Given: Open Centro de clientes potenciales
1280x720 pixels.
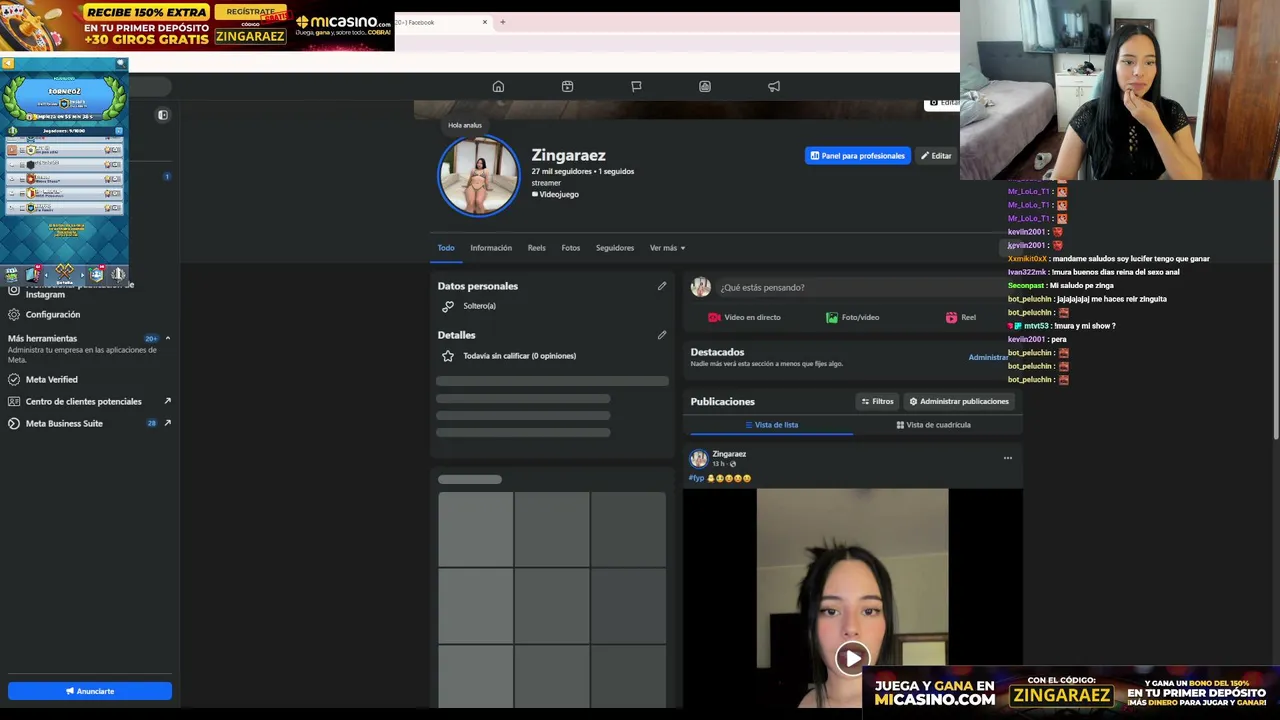Looking at the screenshot, I should [83, 401].
